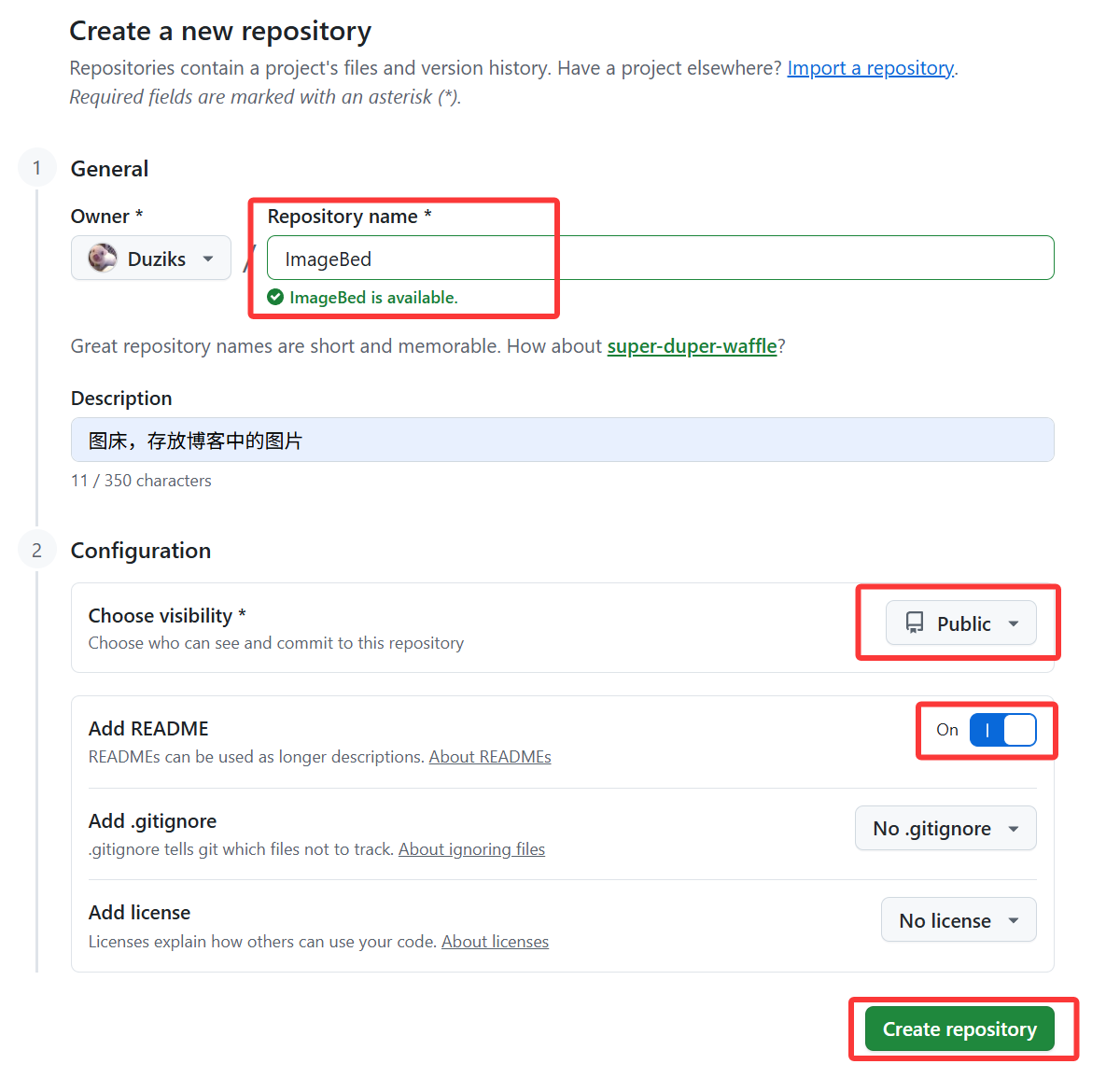This screenshot has height=1078, width=1120.
Task: Click the ImageBed is available message
Action: (373, 298)
